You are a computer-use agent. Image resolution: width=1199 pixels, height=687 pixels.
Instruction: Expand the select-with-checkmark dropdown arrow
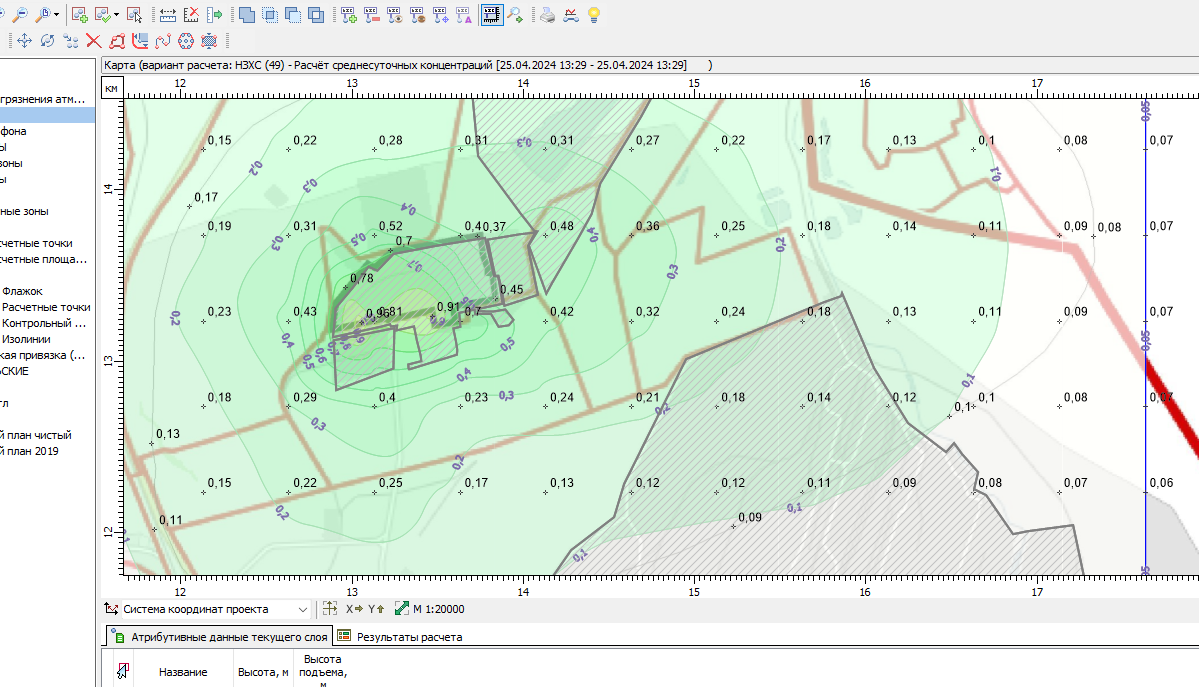pyautogui.click(x=116, y=15)
